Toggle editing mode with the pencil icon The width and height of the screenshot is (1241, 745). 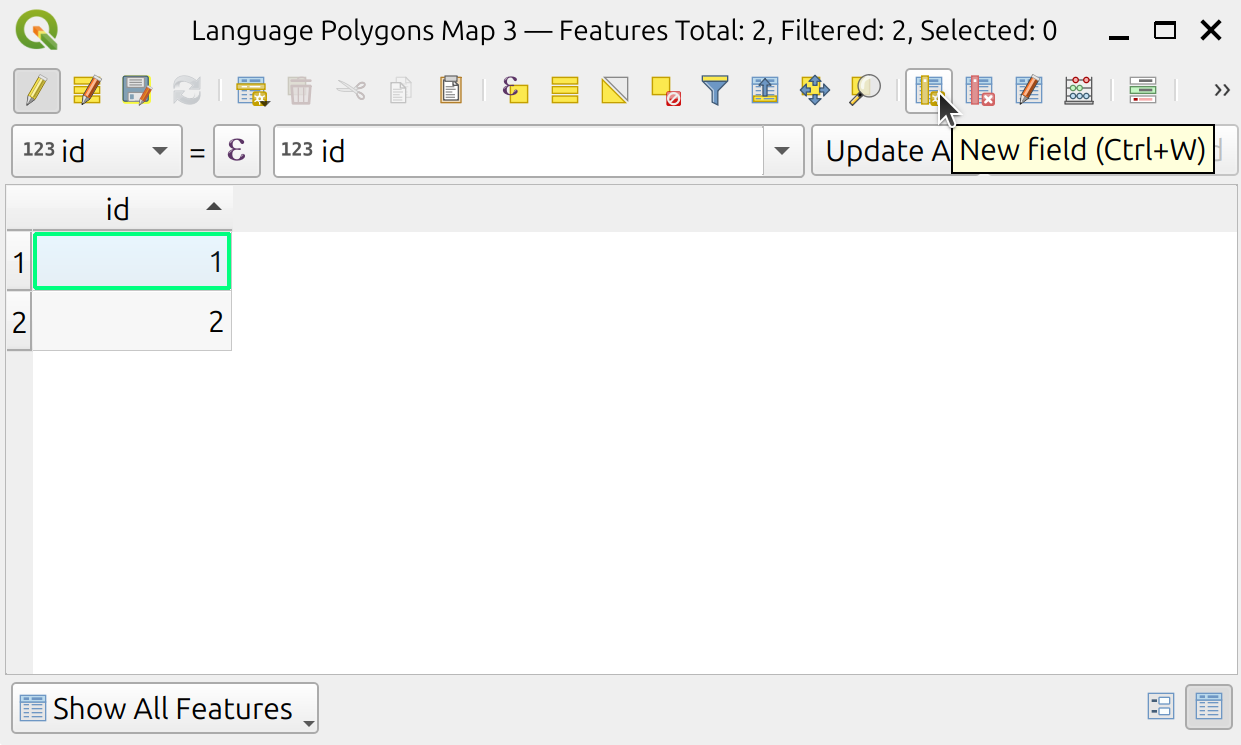(x=37, y=91)
